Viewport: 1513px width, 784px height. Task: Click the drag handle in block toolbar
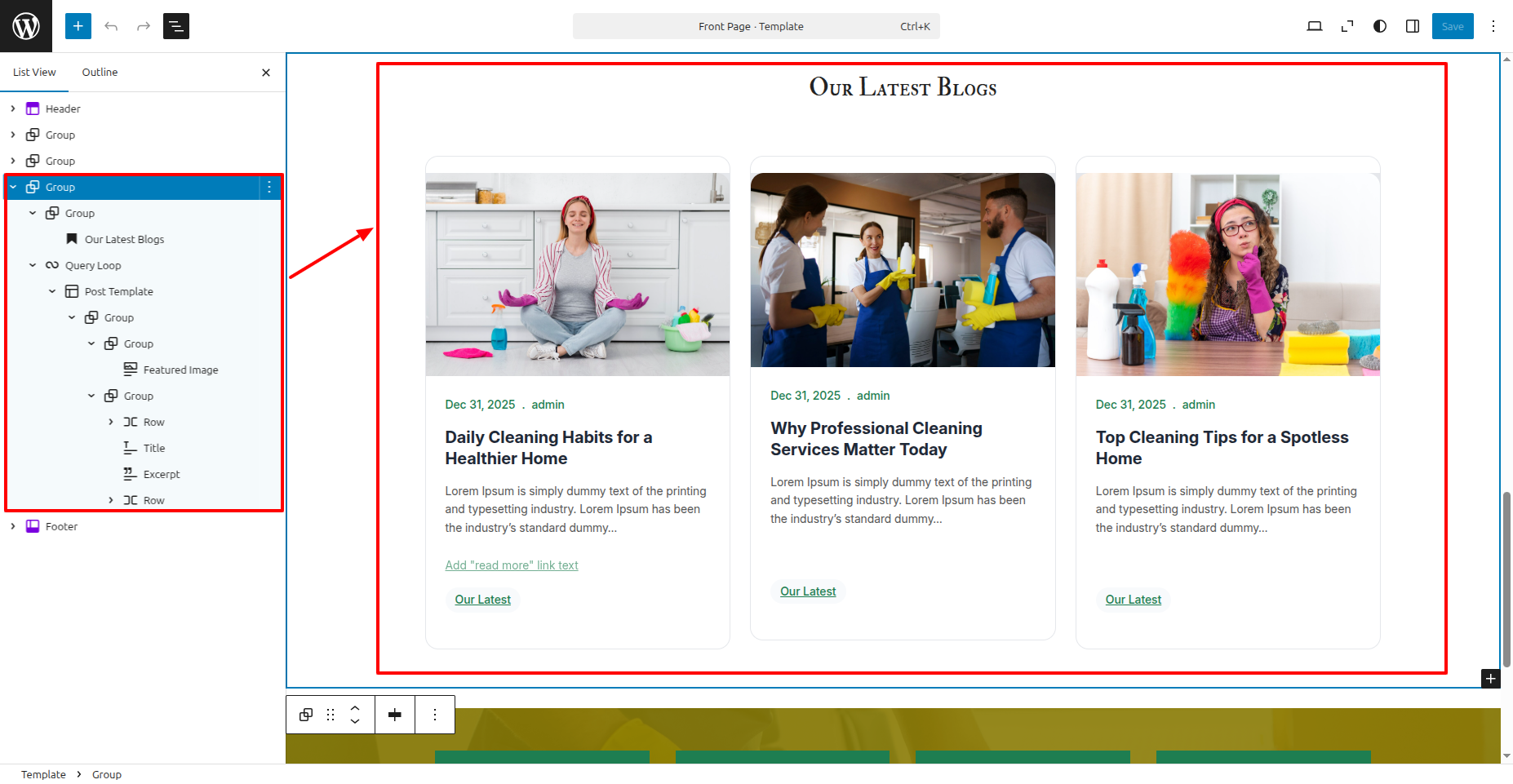pyautogui.click(x=331, y=715)
